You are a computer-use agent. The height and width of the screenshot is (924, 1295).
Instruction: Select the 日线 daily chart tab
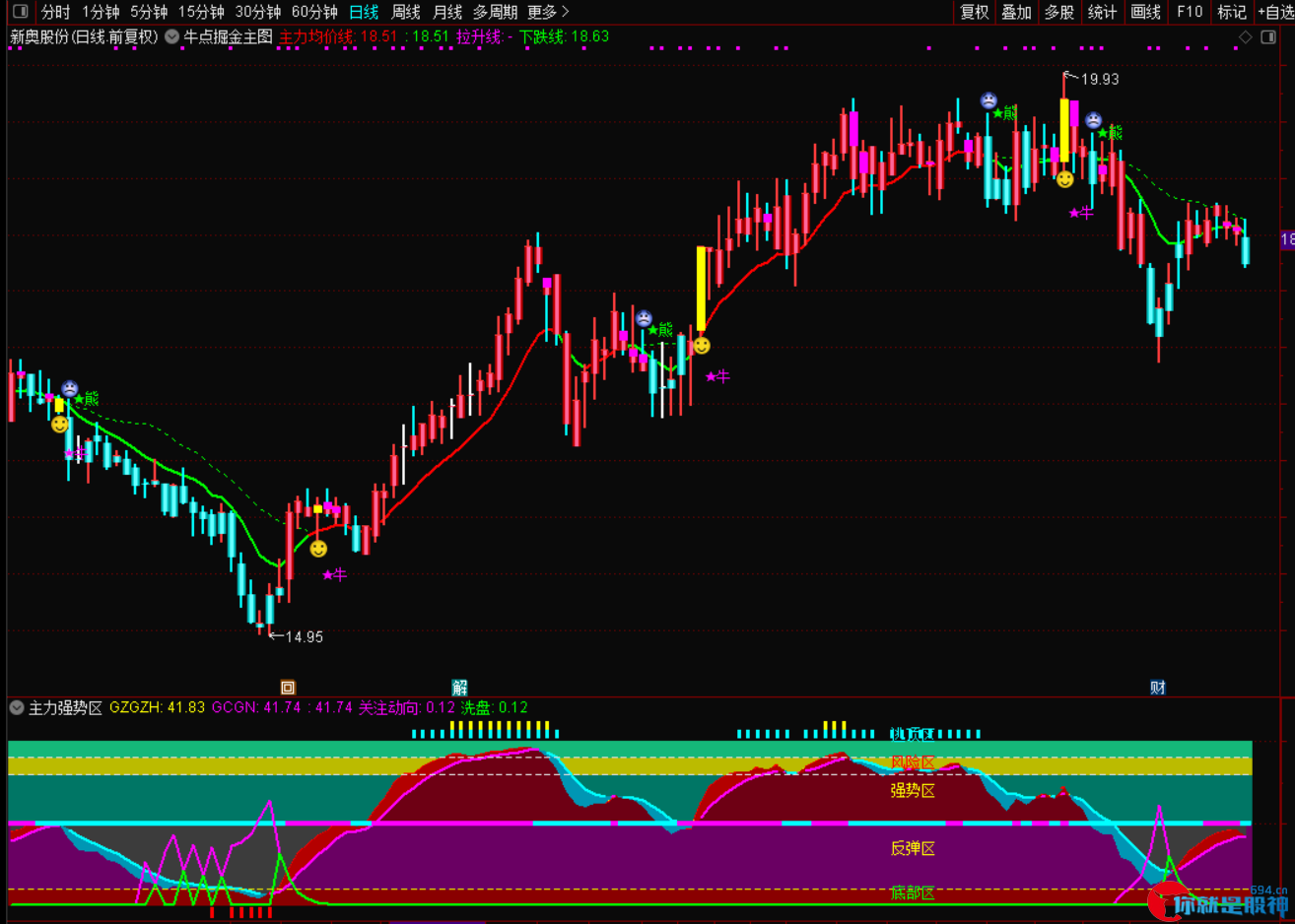coord(364,12)
